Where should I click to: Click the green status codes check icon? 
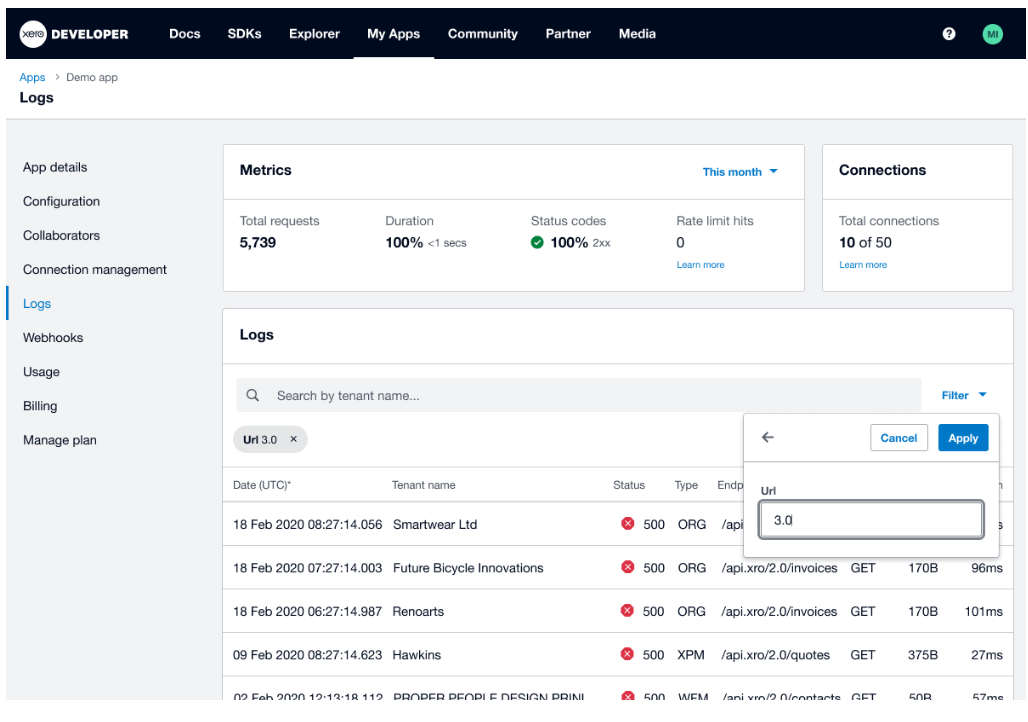[537, 243]
